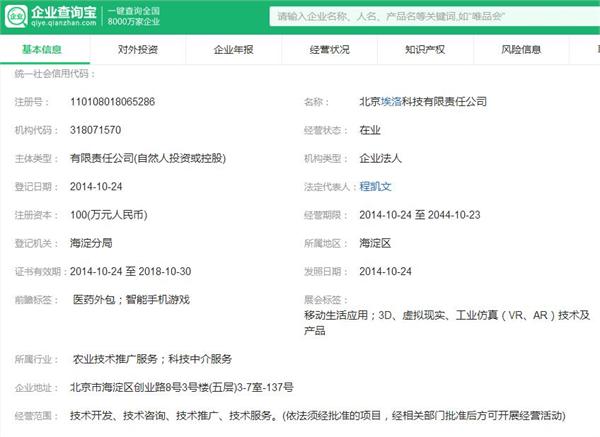Screen dimensions: 600x437
Task: Click the highlighted 埃洛 company name keyword
Action: [x=391, y=101]
